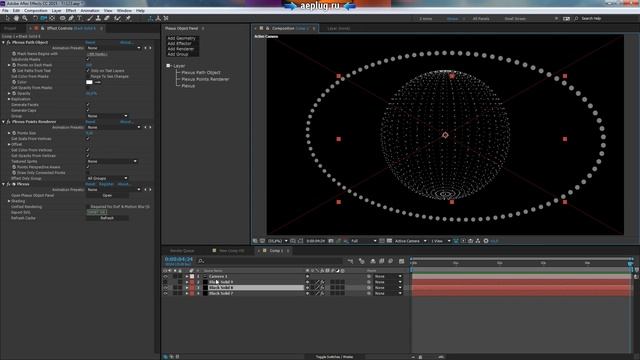640x360 pixels.
Task: Toggle Get Scale From Vertices checkbox
Action: tap(88, 139)
